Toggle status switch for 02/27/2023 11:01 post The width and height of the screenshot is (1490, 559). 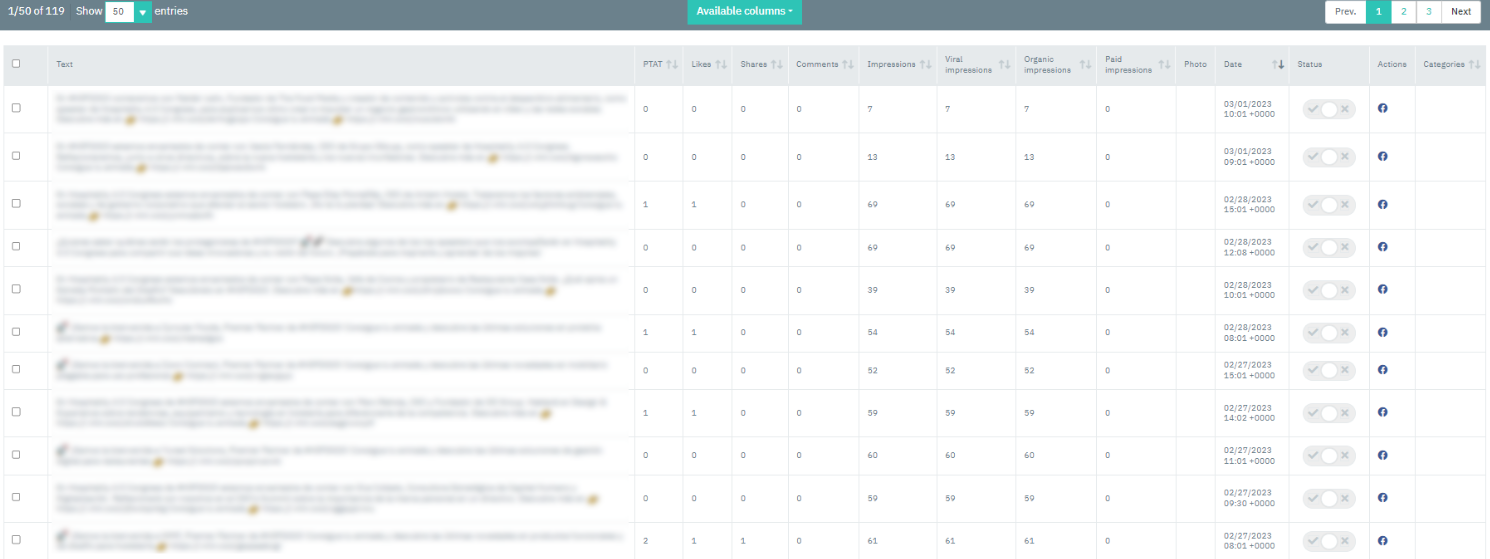coord(1328,456)
